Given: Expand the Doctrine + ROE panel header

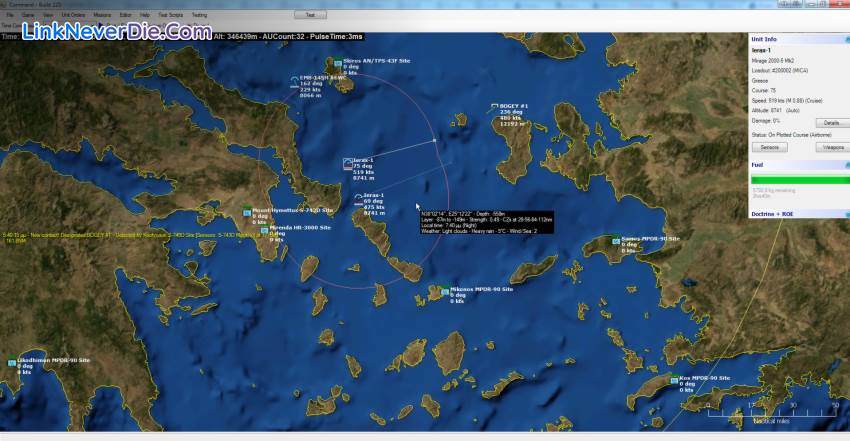Looking at the screenshot, I should [x=799, y=214].
